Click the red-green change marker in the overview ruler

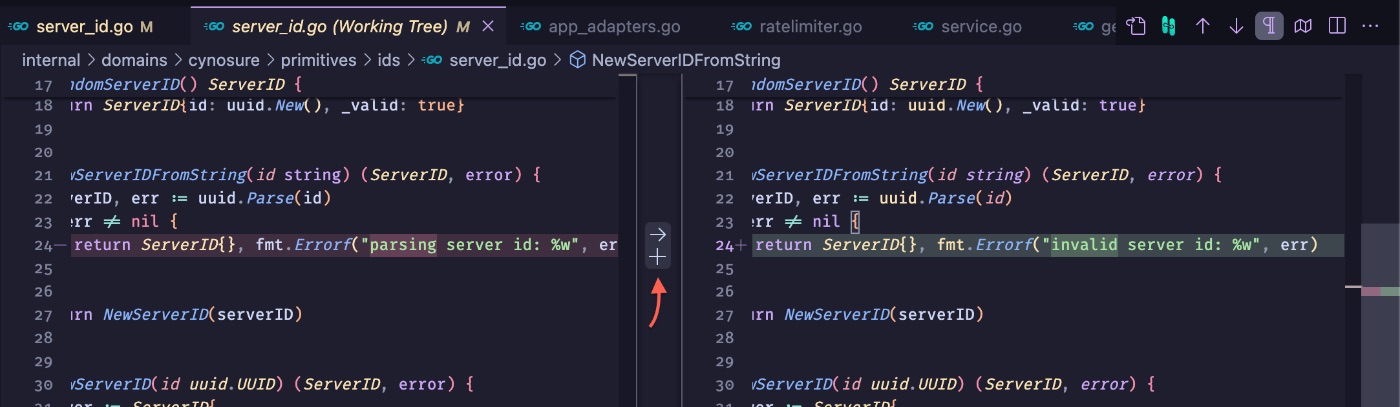click(1381, 291)
